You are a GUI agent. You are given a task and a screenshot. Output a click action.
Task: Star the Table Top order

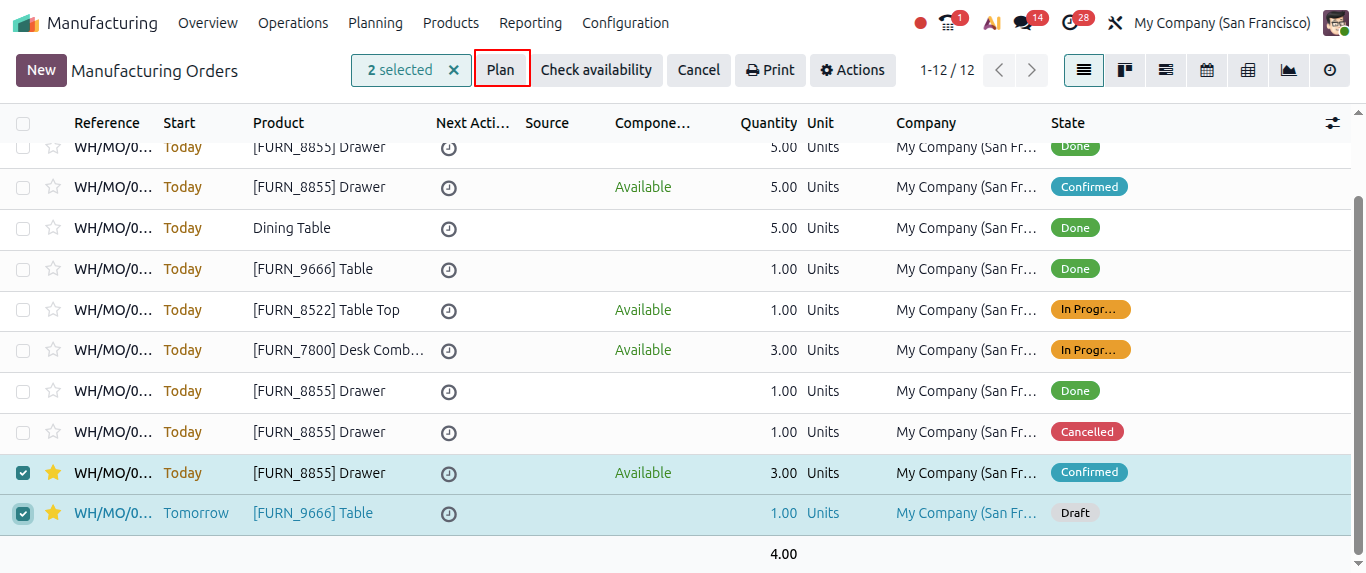(x=53, y=310)
